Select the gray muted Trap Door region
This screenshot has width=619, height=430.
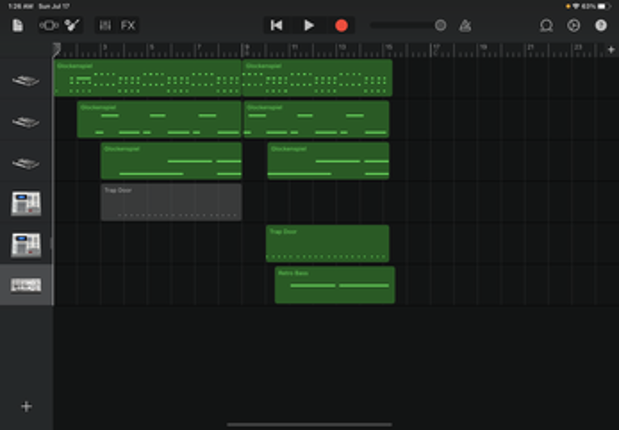(171, 202)
